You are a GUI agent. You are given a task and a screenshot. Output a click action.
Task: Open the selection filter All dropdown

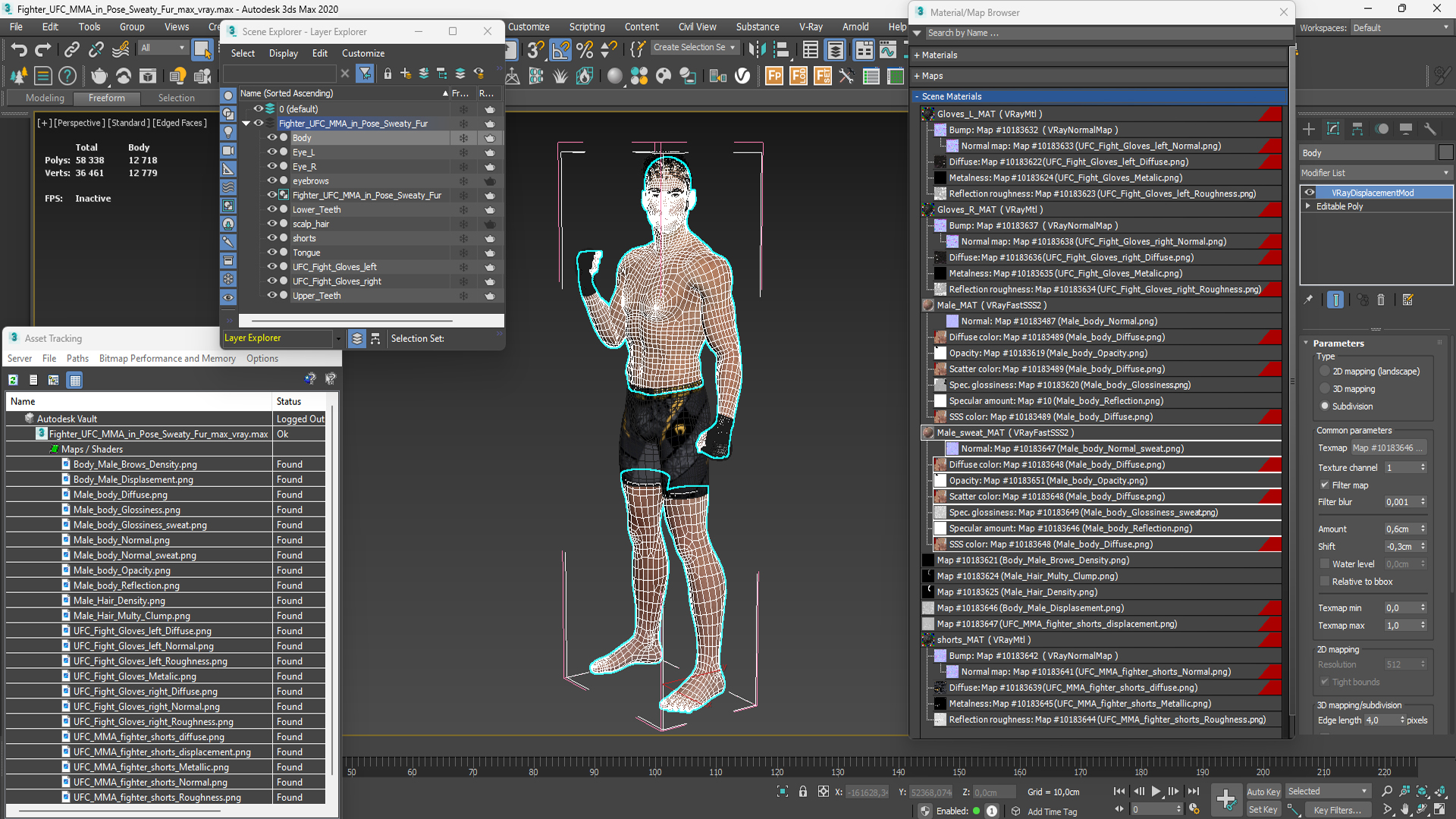pyautogui.click(x=163, y=48)
